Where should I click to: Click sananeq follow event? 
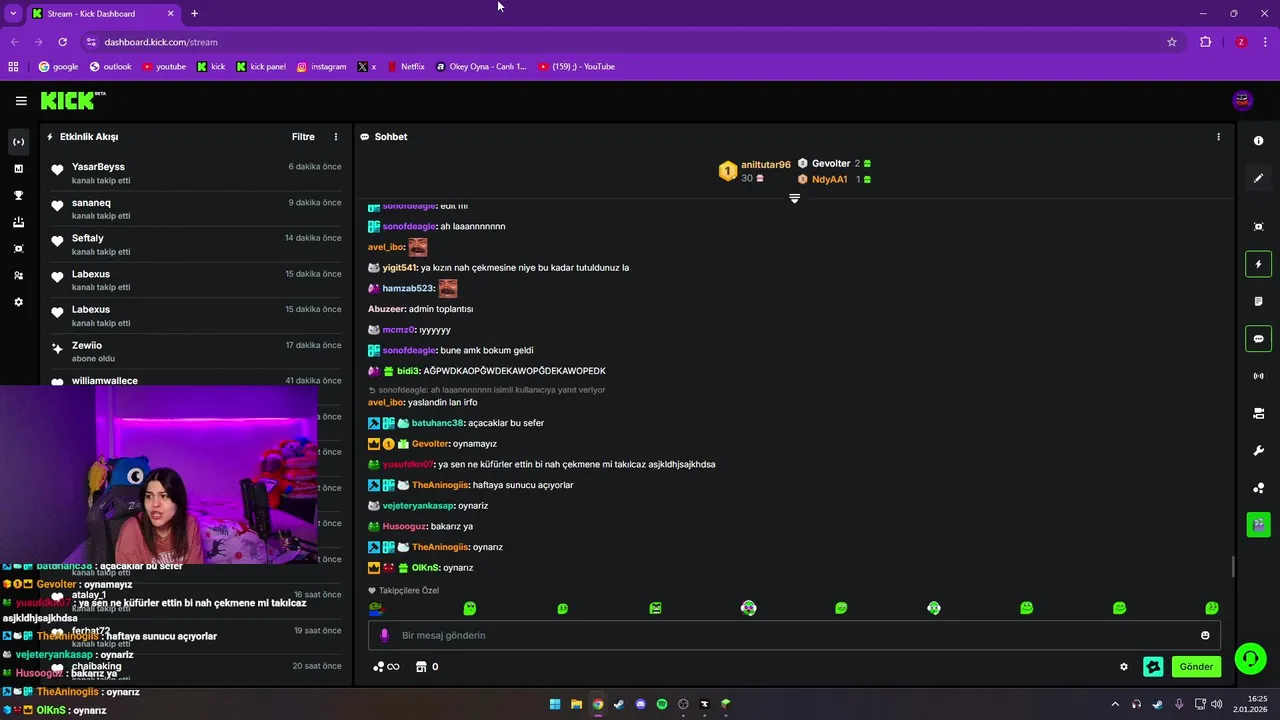(x=197, y=208)
